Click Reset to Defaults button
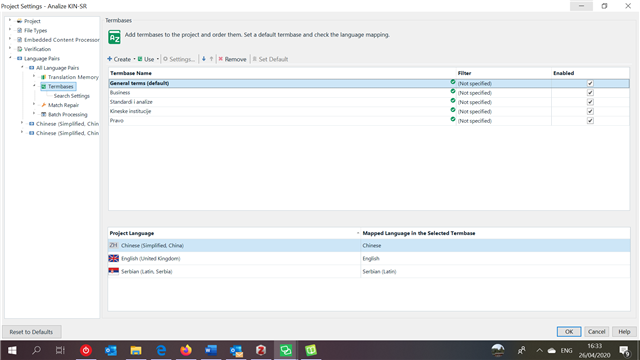 point(31,332)
